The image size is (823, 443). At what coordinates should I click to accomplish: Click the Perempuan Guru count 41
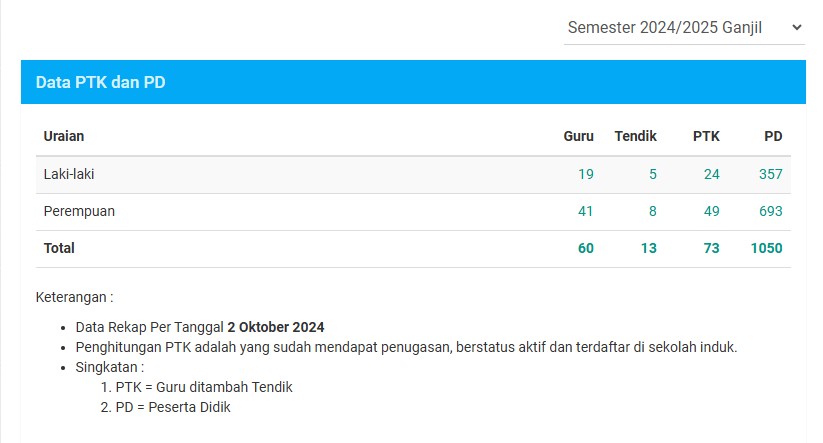tap(586, 211)
